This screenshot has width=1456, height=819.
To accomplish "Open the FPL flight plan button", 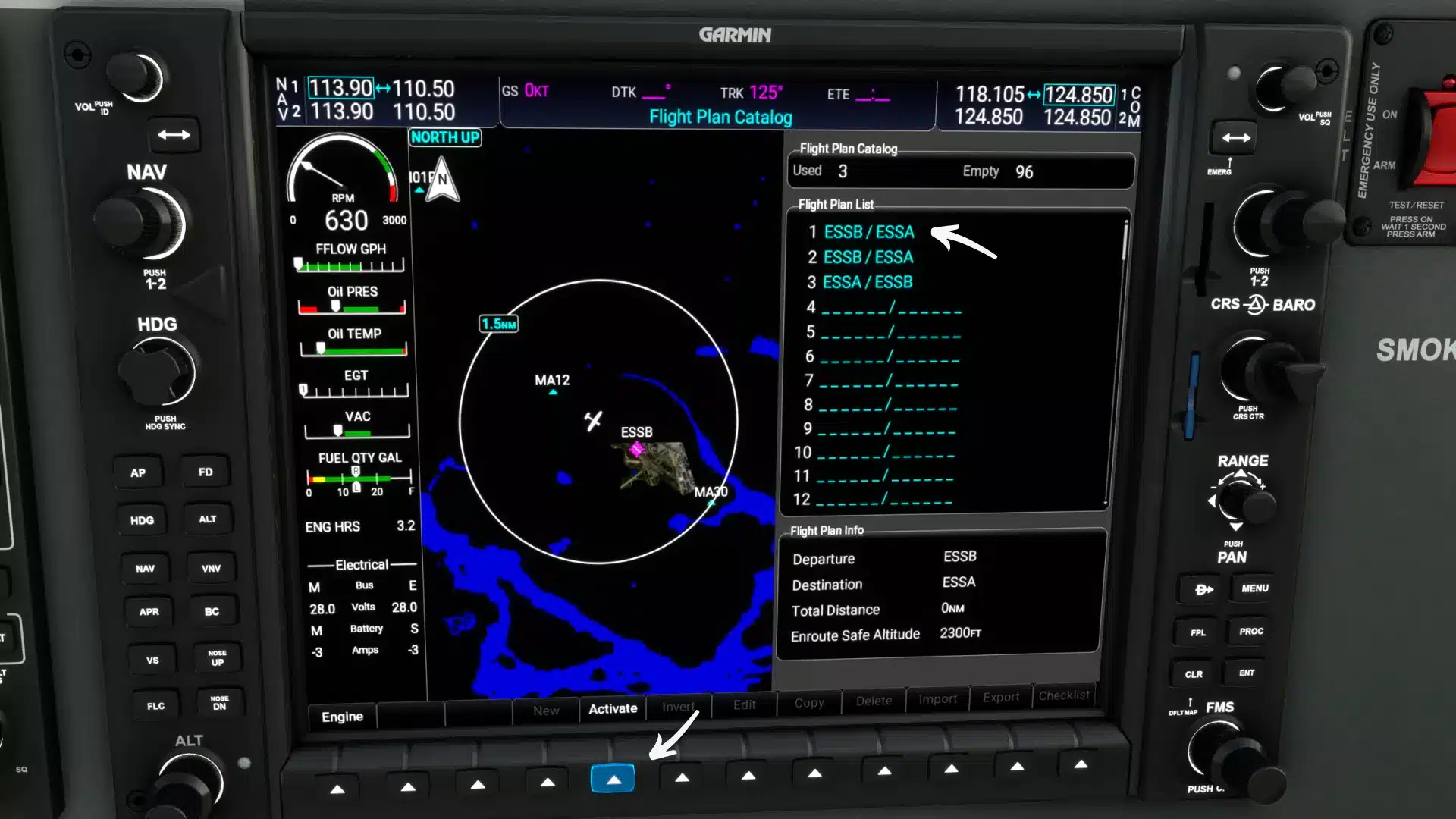I will pyautogui.click(x=1198, y=632).
